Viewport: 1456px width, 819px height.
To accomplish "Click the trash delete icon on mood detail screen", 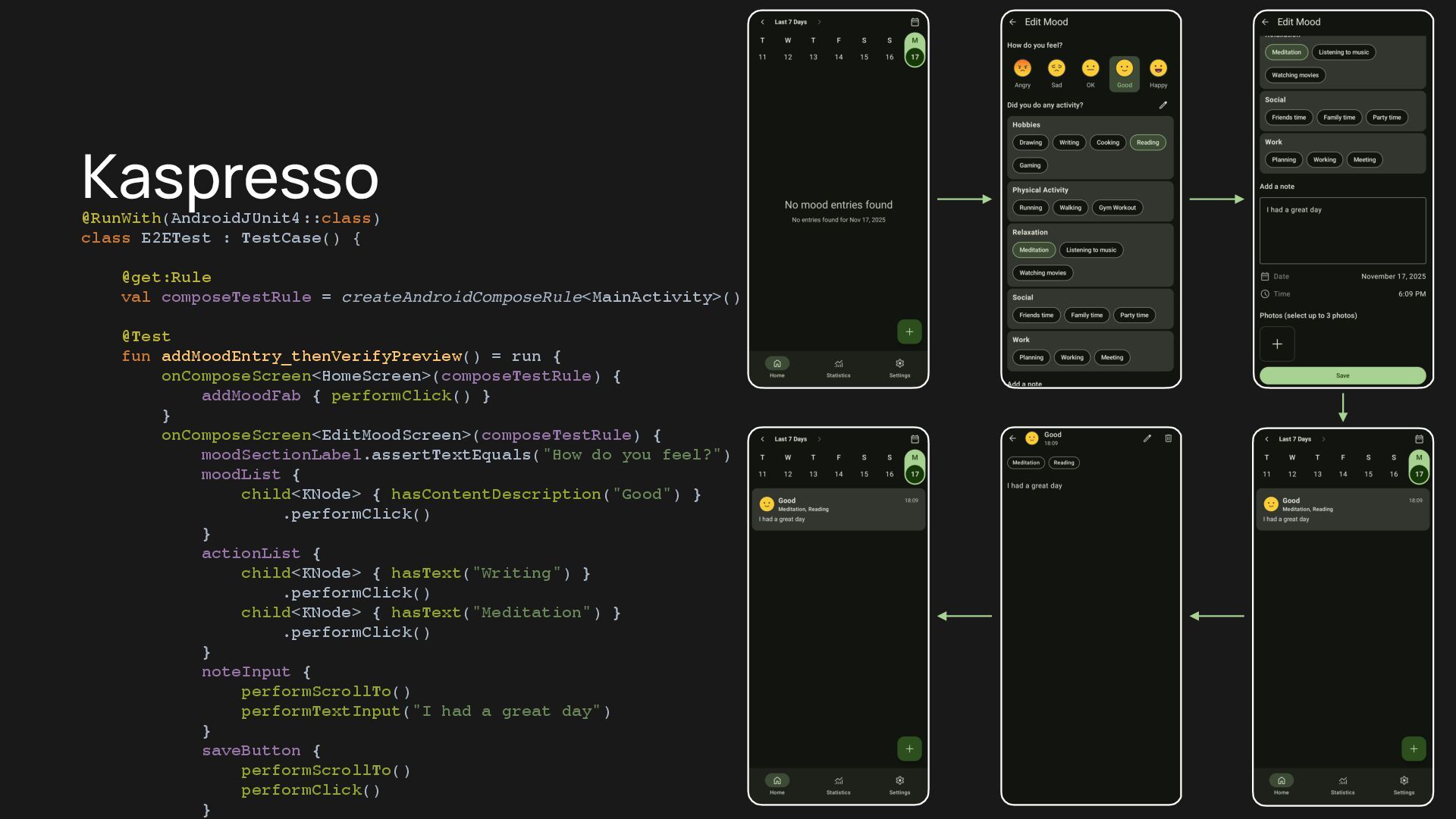I will point(1168,438).
